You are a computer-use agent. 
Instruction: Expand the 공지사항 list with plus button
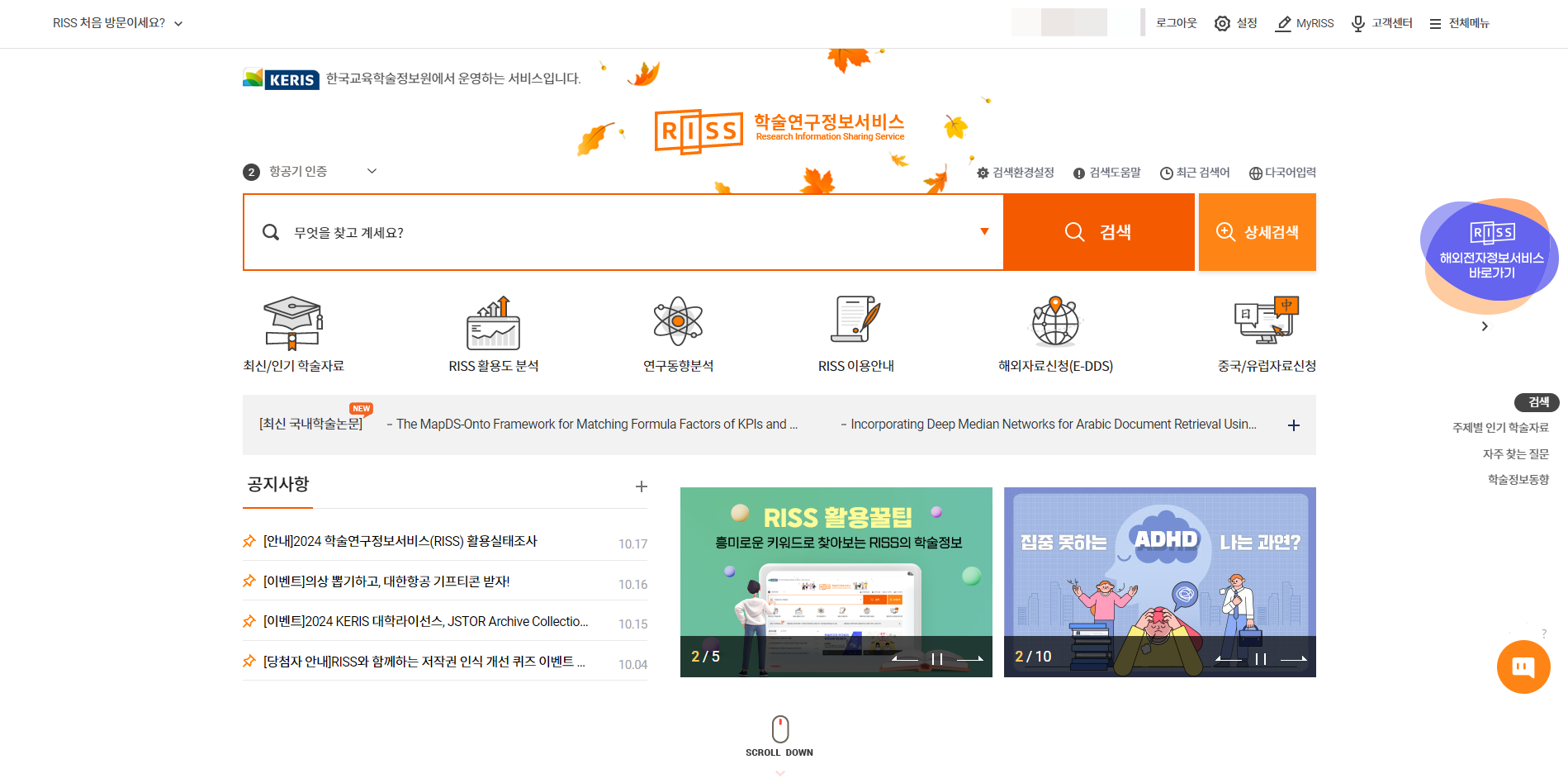tap(642, 486)
